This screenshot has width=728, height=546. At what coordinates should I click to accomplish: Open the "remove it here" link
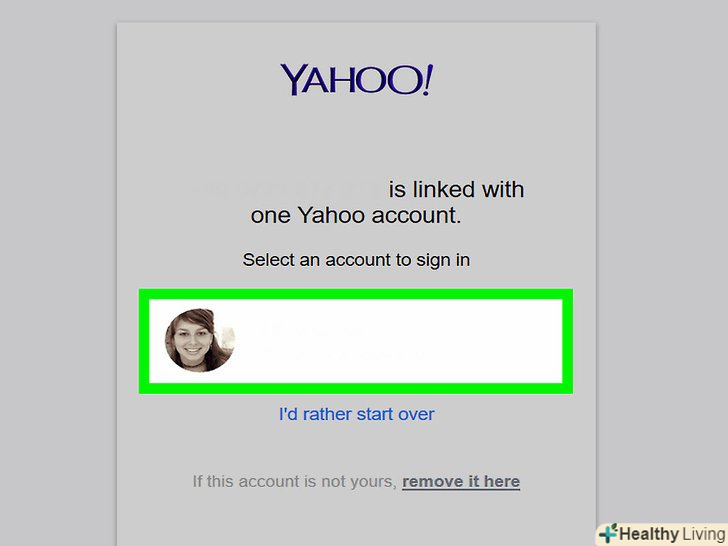point(461,481)
